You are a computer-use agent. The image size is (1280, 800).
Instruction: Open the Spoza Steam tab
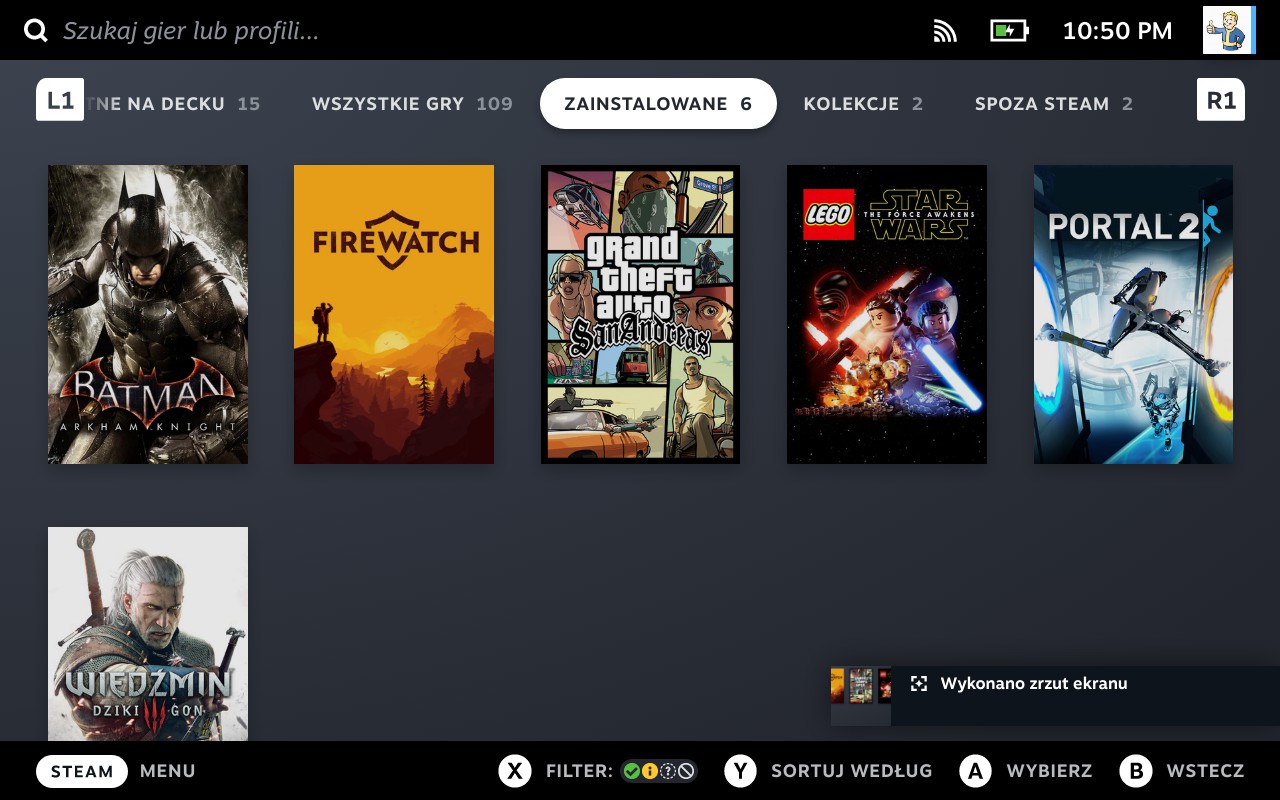pos(1054,104)
